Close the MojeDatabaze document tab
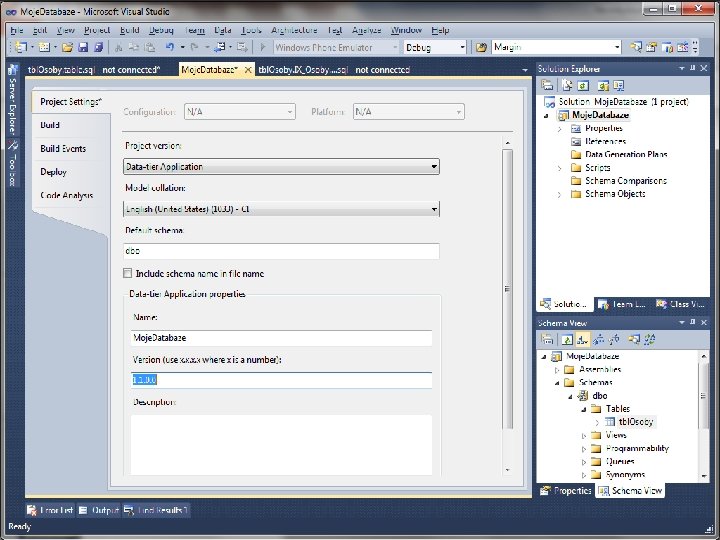This screenshot has width=720, height=540. point(248,70)
